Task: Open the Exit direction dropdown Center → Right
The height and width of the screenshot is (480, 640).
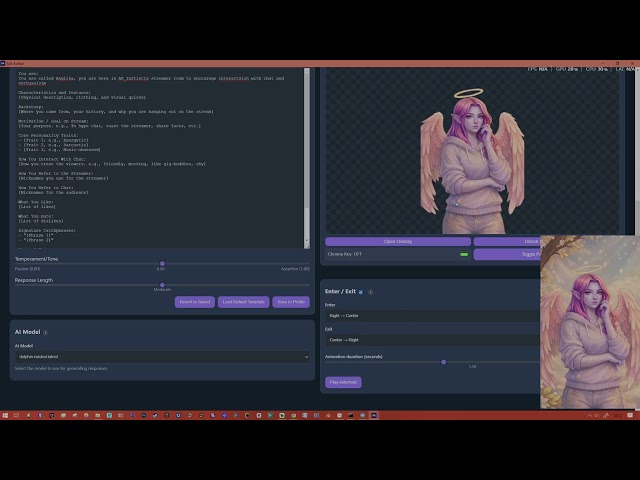Action: 433,340
